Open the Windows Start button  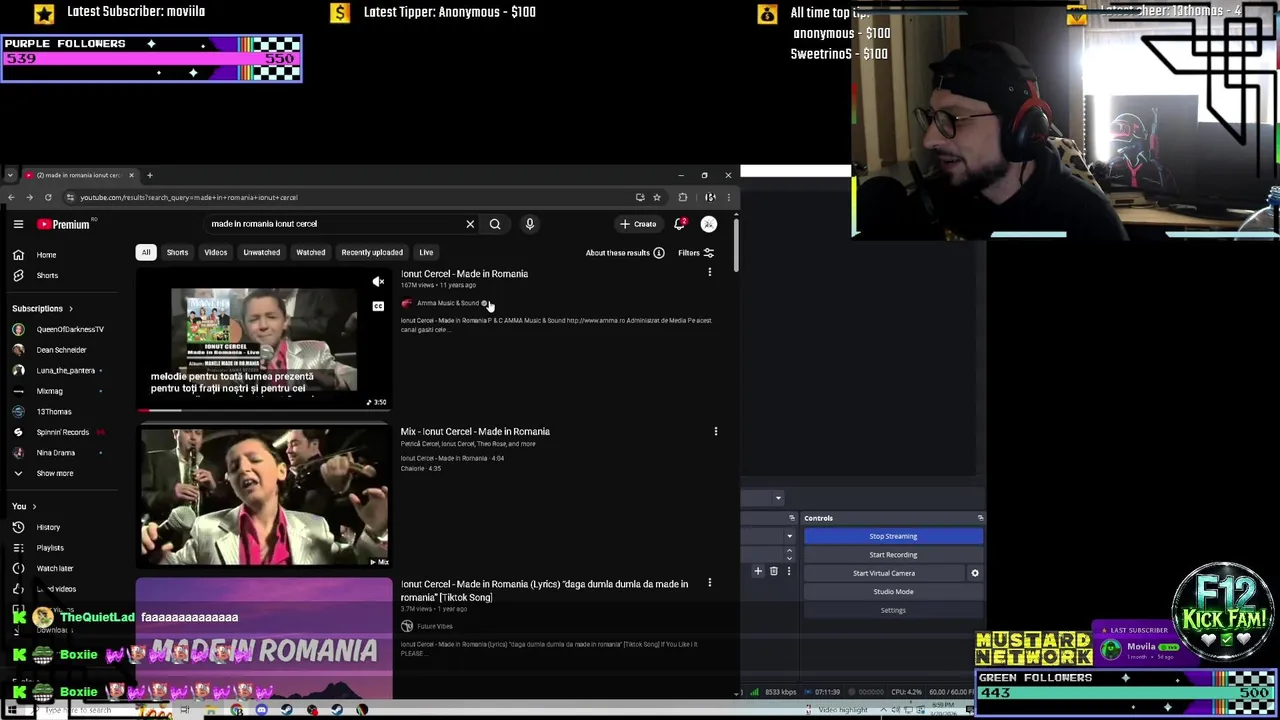[12, 710]
